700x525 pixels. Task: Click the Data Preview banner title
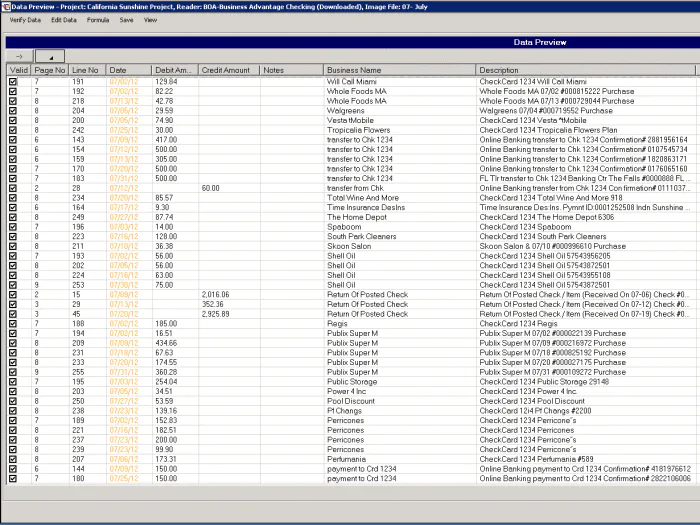point(540,42)
